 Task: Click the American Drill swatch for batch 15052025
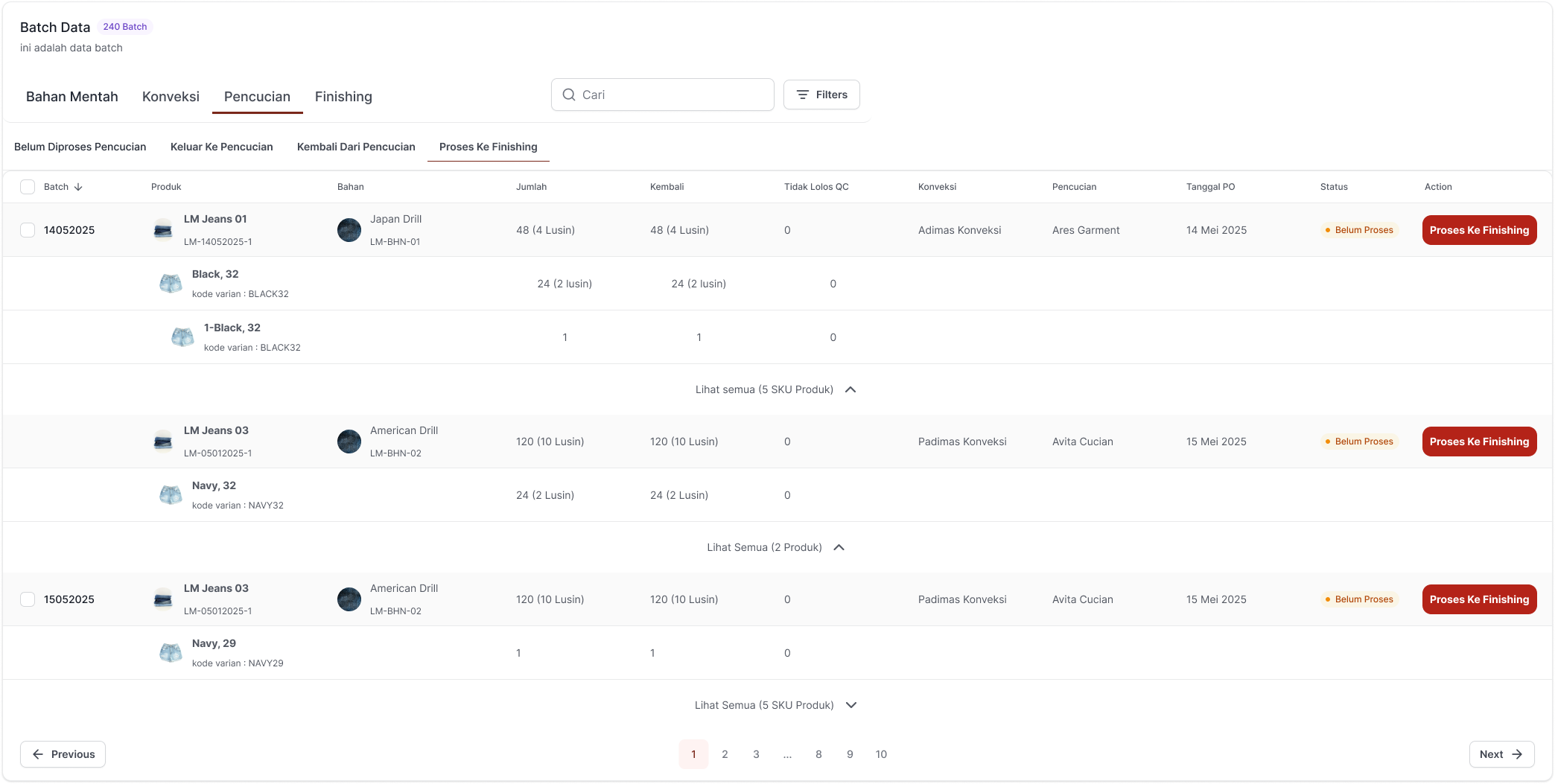tap(349, 599)
